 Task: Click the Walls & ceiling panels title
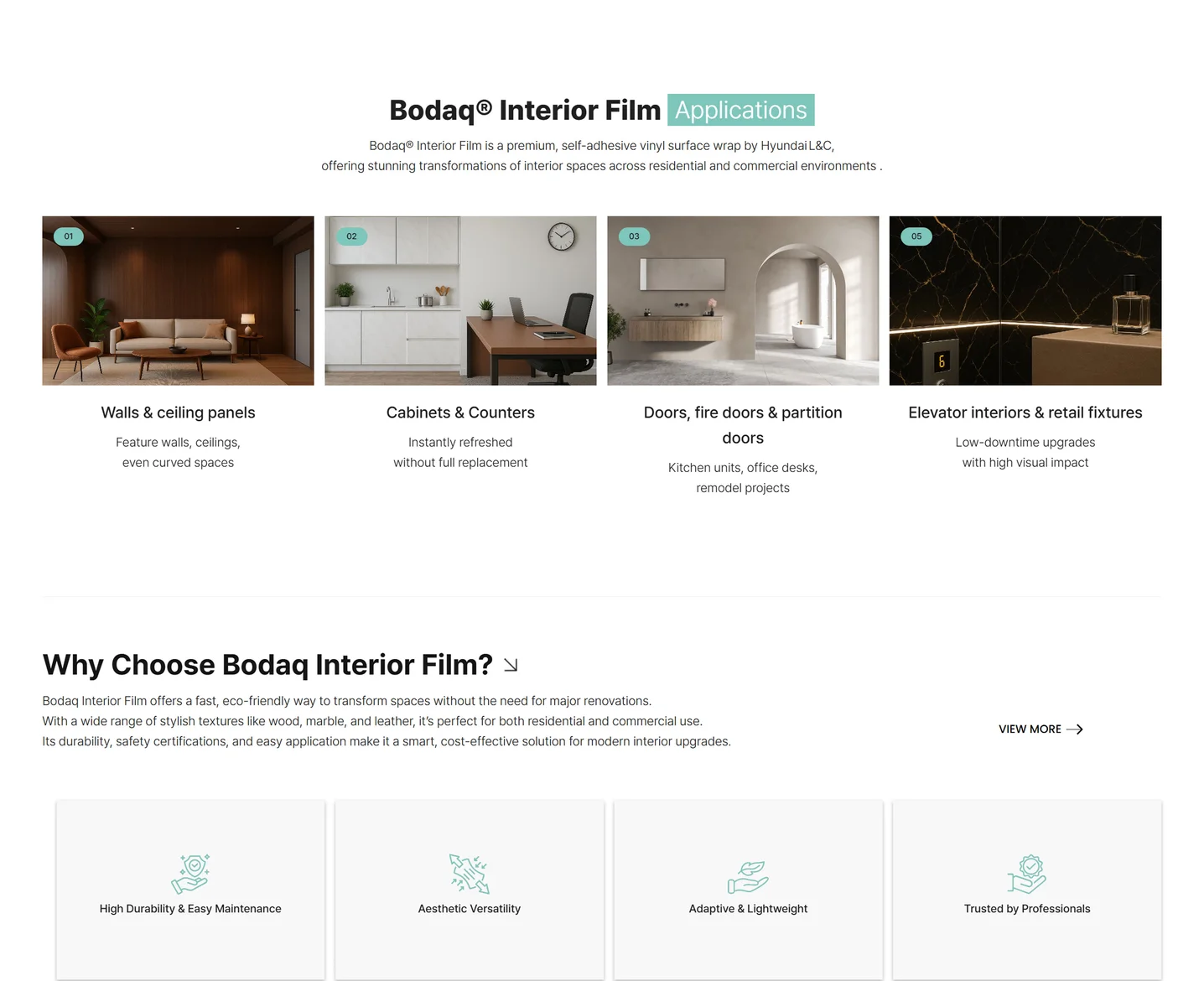coord(178,413)
